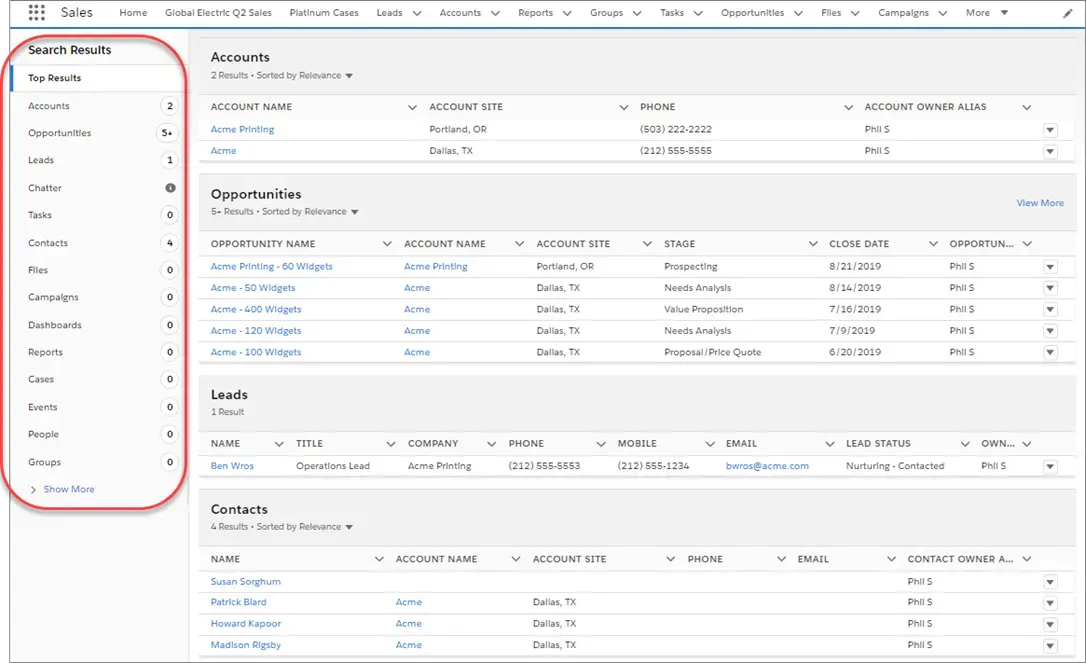Open row actions for Acme - 100 Widgets

click(x=1050, y=353)
